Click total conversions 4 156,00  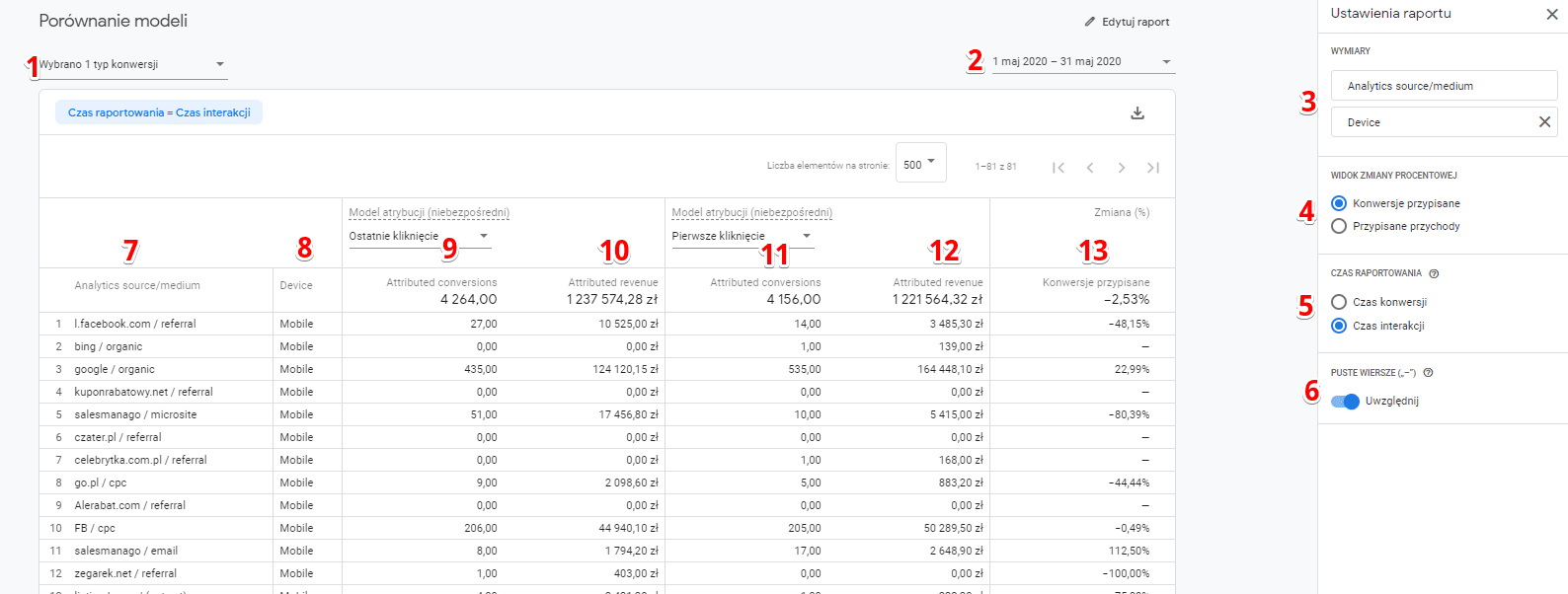pyautogui.click(x=794, y=299)
